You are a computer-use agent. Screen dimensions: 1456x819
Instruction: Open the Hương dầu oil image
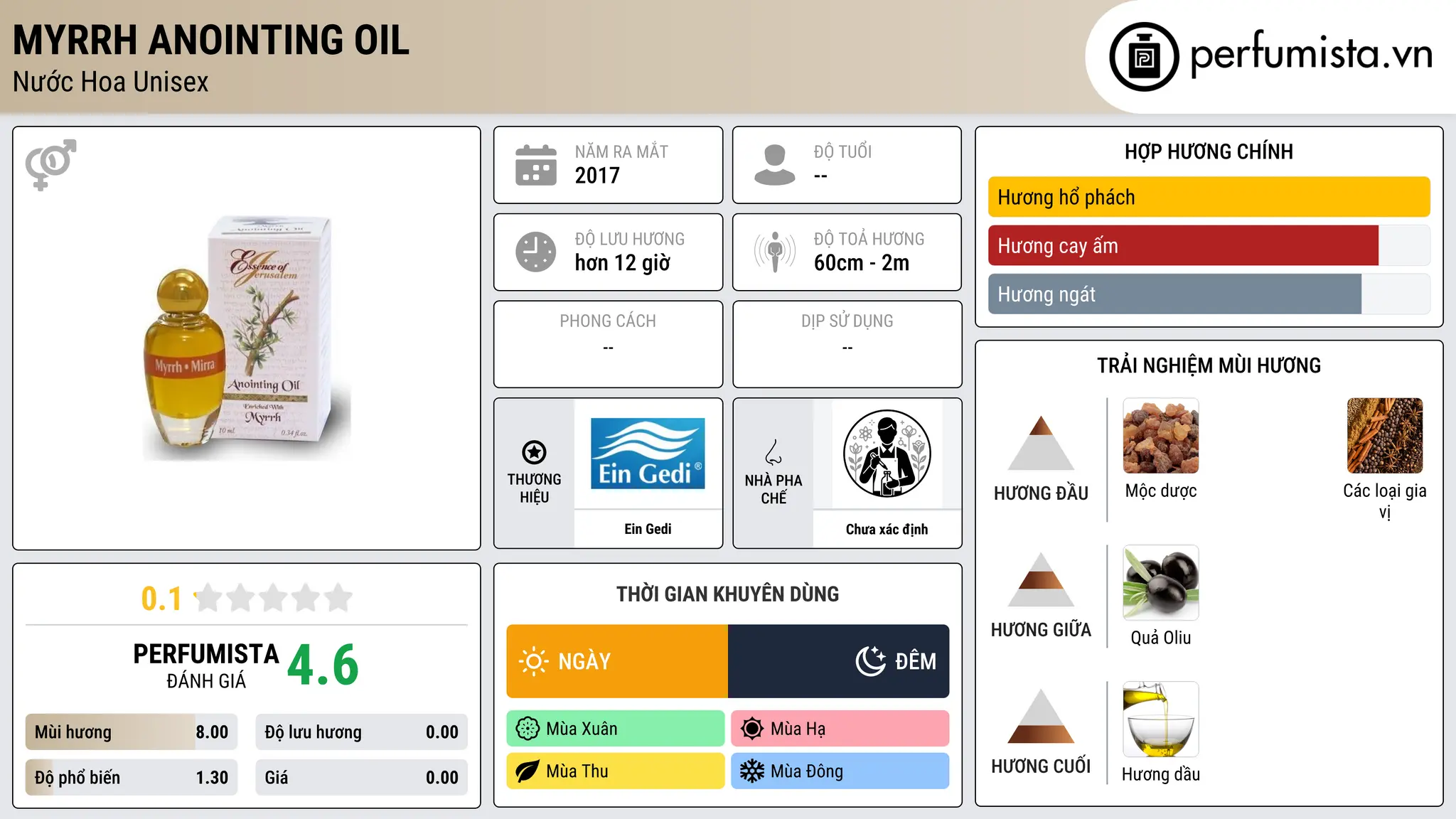click(x=1161, y=719)
